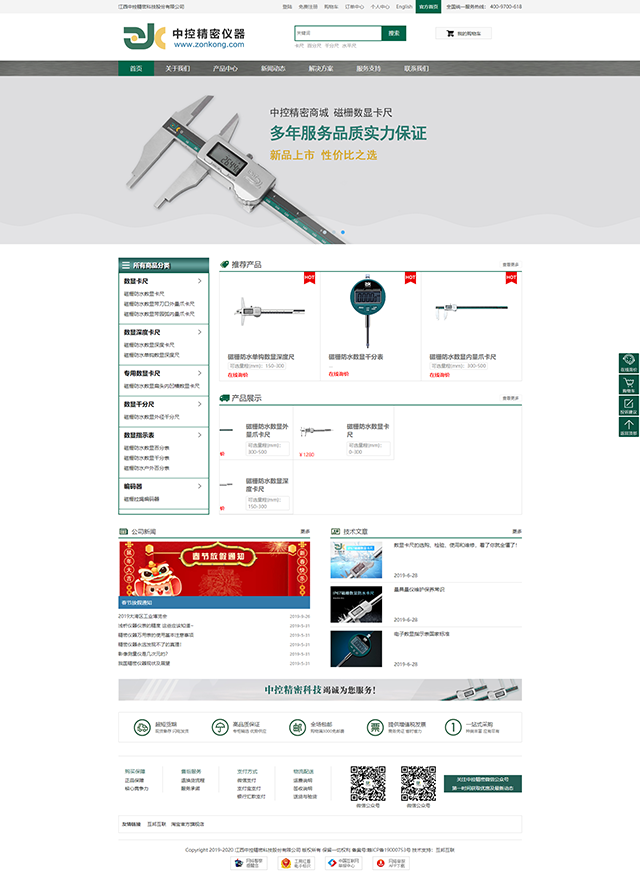This screenshot has width=640, height=883.
Task: Focus the keyword search input field
Action: [323, 33]
